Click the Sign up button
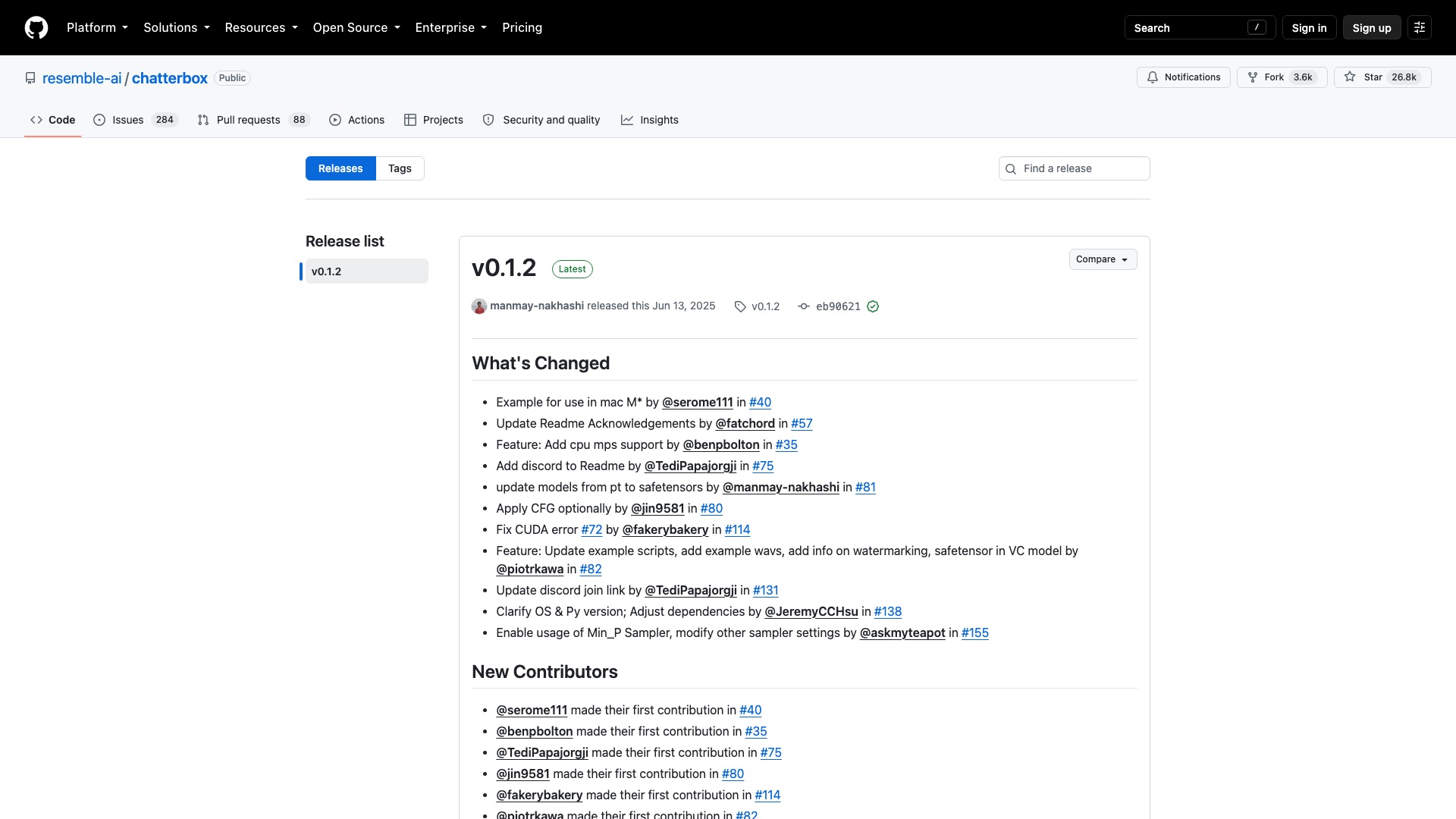This screenshot has width=1456, height=819. click(1372, 27)
